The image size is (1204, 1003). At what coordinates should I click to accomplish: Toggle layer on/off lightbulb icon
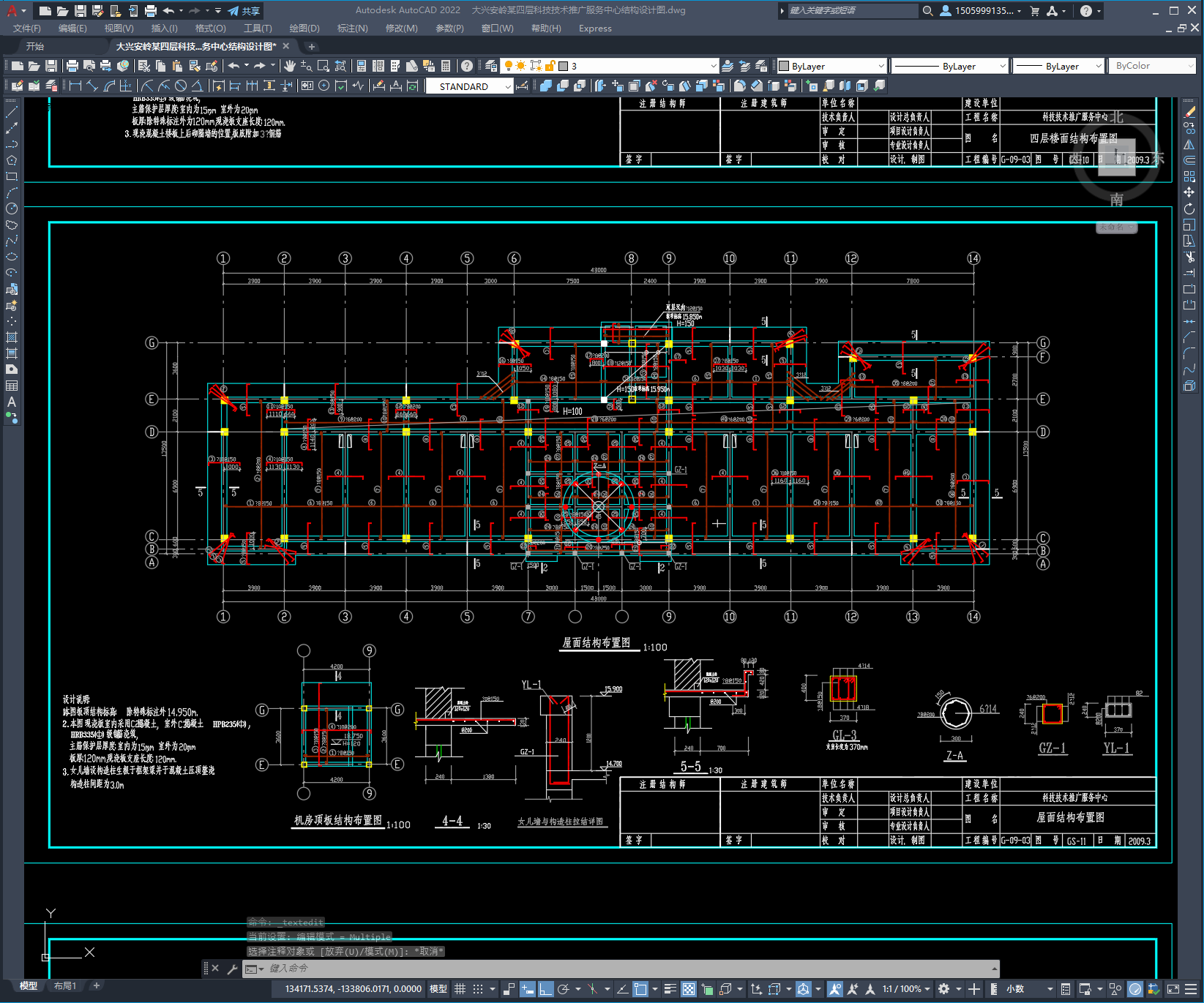(x=508, y=66)
